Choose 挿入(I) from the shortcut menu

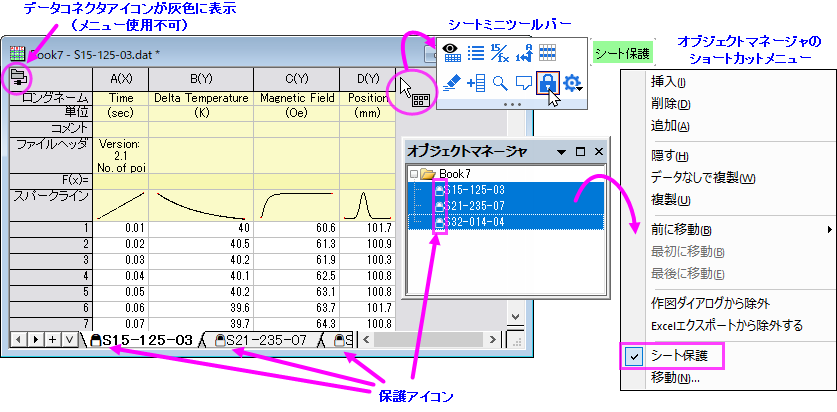(x=729, y=82)
